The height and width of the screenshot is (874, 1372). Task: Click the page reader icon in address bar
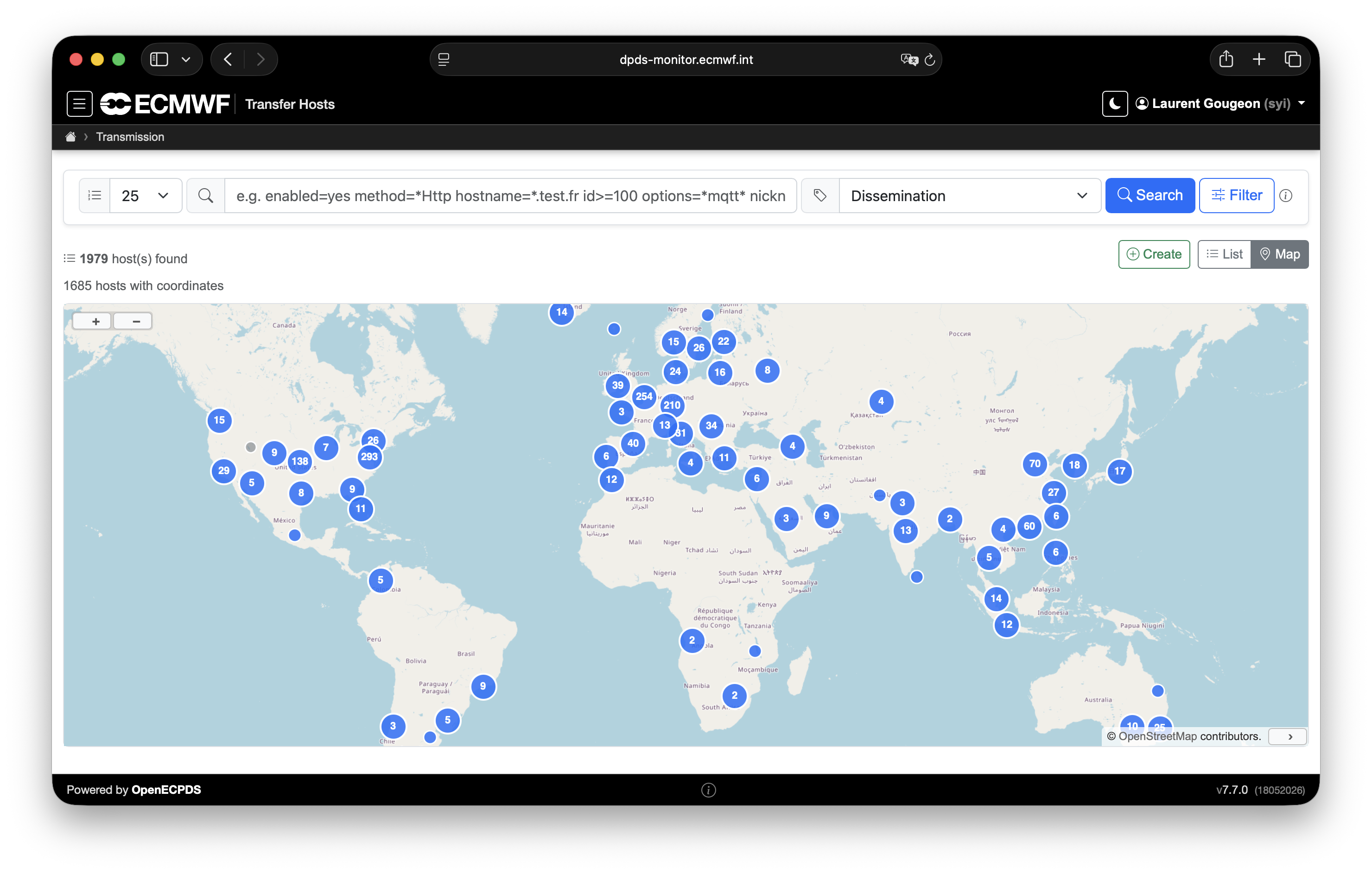[444, 59]
